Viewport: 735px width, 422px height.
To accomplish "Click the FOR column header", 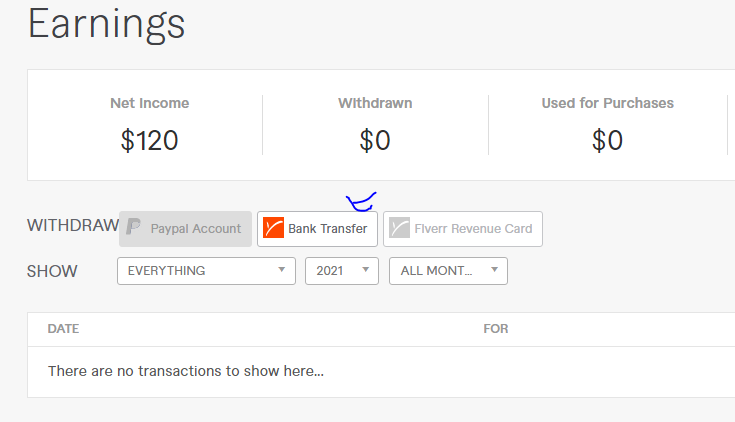I will [496, 328].
